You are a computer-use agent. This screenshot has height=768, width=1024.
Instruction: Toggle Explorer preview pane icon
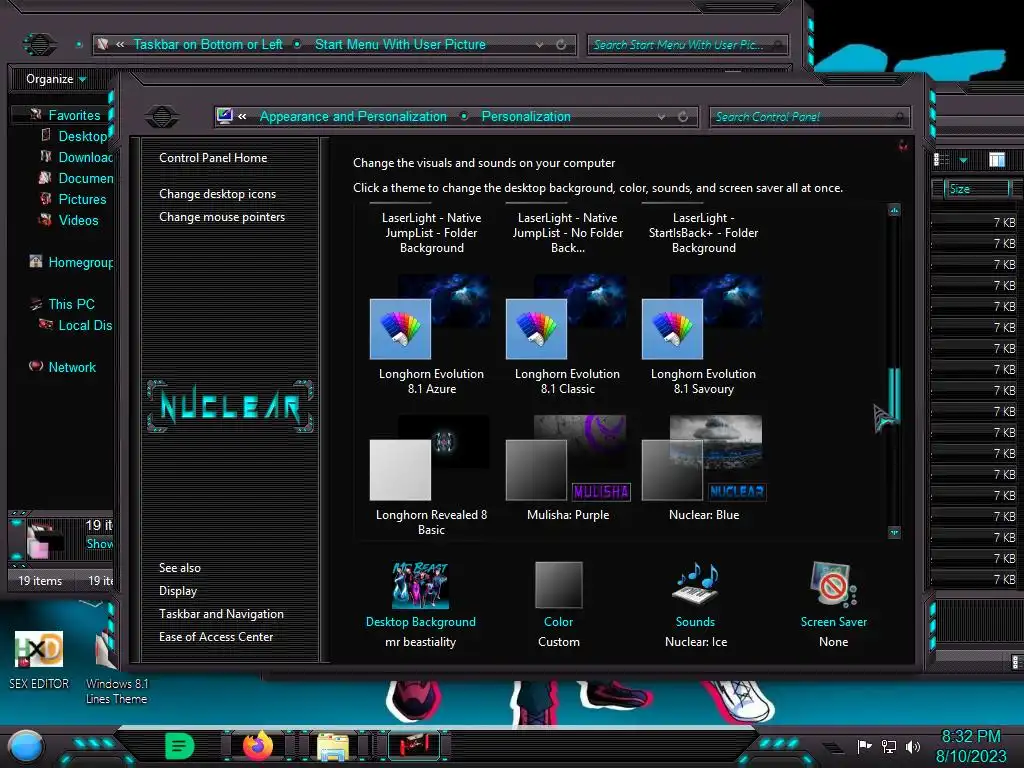point(997,159)
